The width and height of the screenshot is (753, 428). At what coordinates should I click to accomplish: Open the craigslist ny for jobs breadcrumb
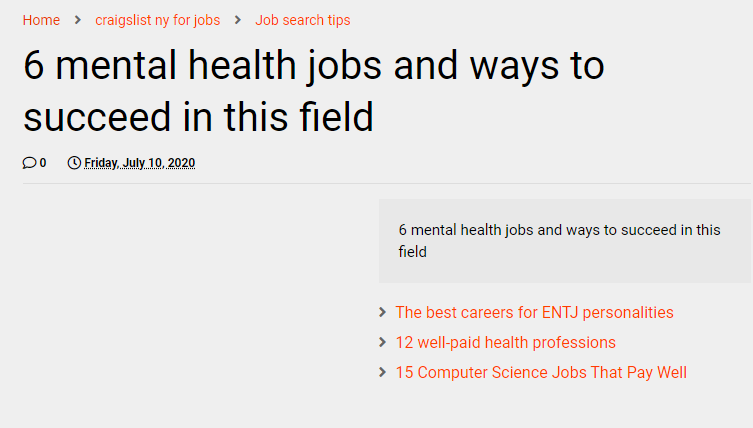[158, 20]
